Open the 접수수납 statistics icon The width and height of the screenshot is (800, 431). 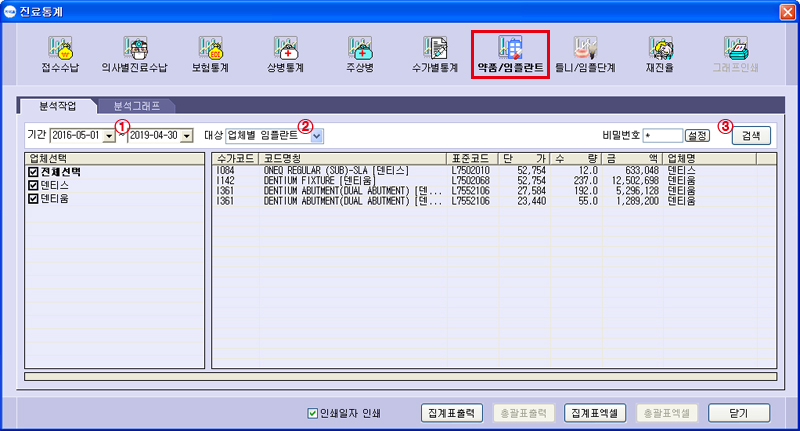pyautogui.click(x=62, y=54)
